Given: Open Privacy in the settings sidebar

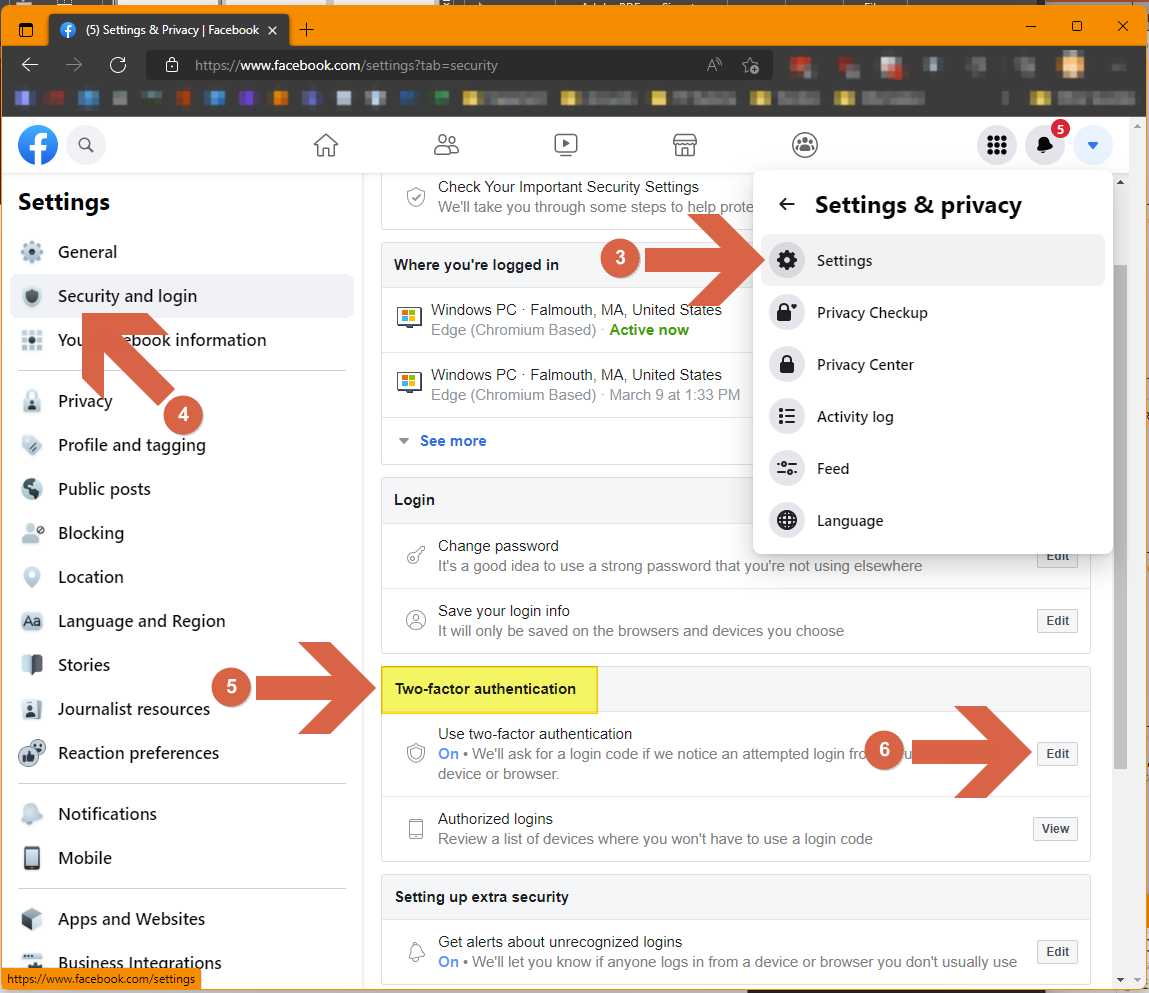Looking at the screenshot, I should tap(182, 401).
